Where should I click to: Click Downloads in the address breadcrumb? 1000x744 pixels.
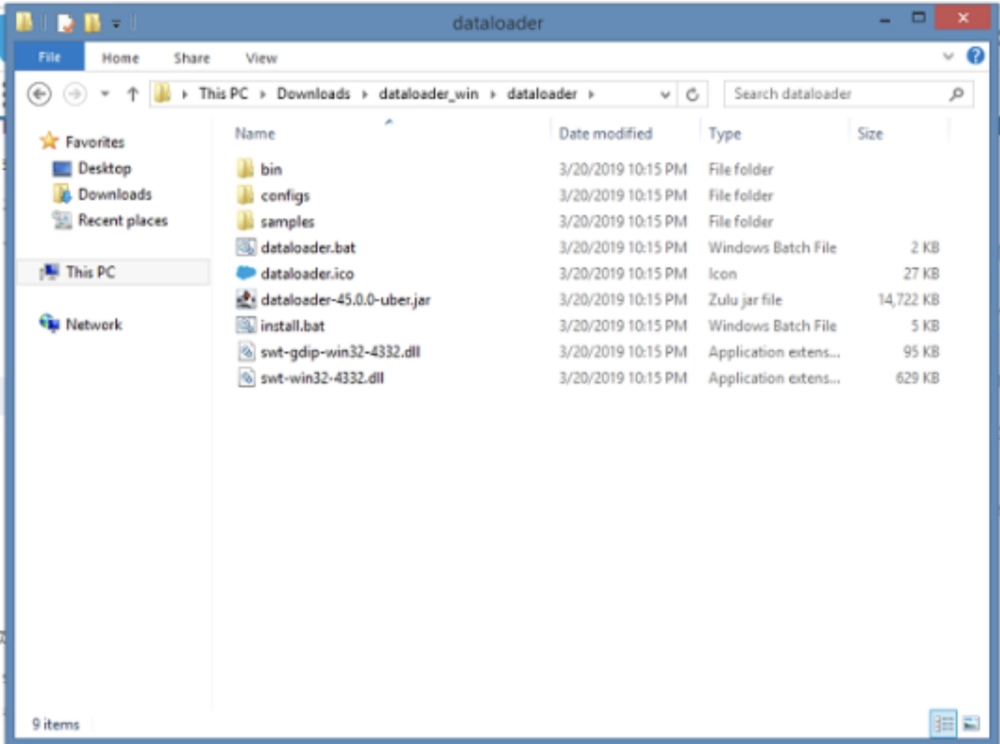313,94
